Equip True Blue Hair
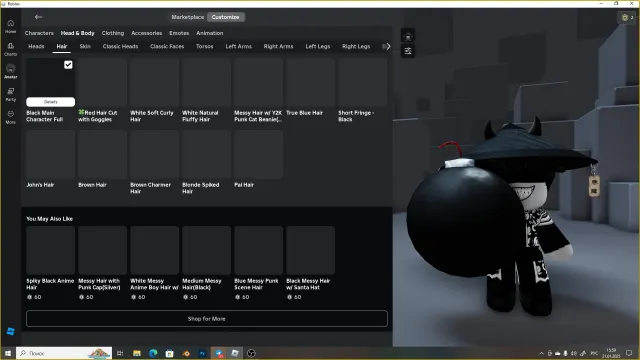This screenshot has width=640, height=360. (x=311, y=82)
